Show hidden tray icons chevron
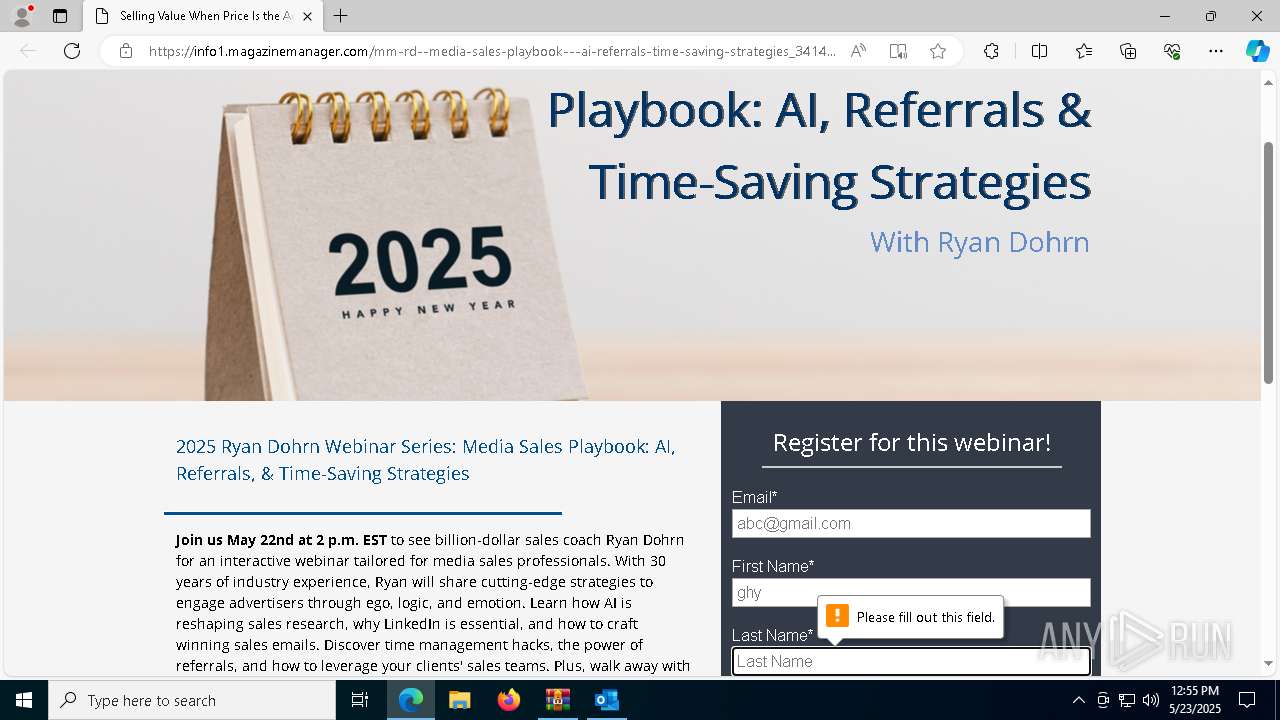Screen dimensions: 1280x720 (1078, 700)
